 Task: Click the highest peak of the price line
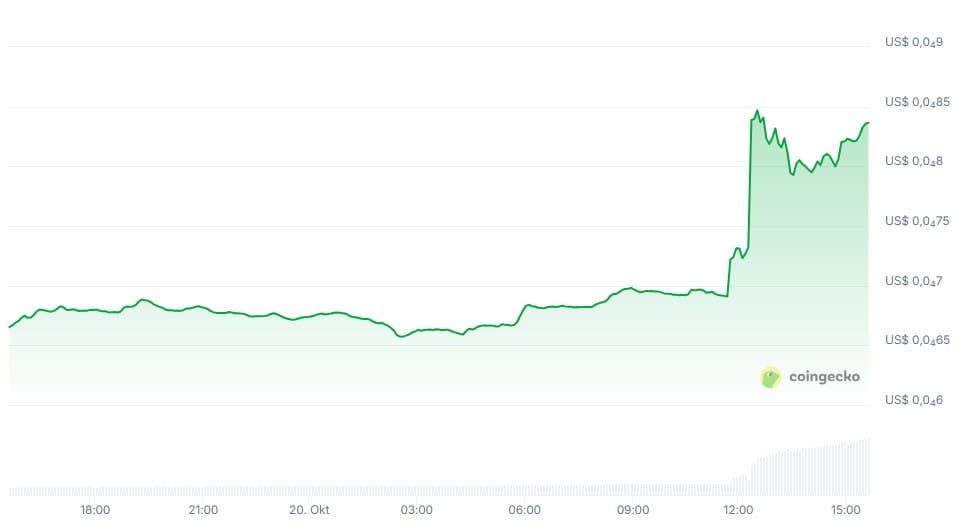[757, 111]
